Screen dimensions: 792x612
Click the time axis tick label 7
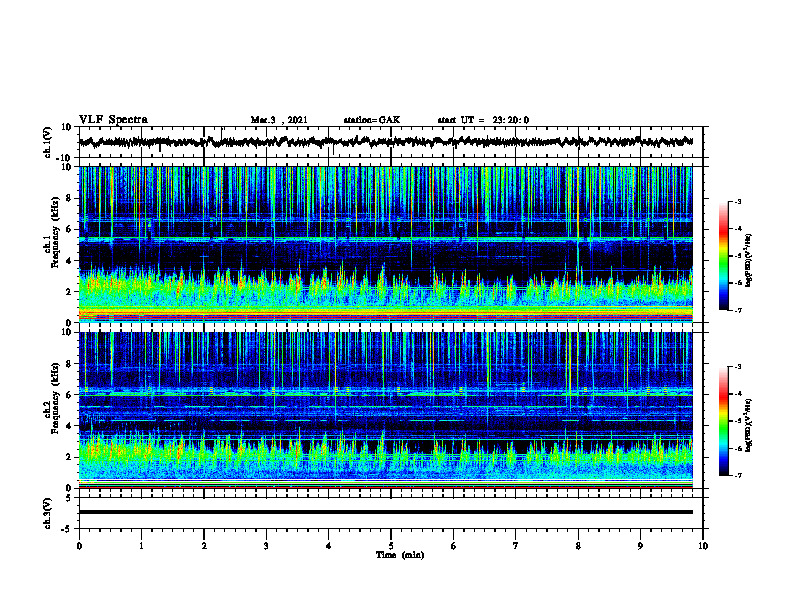pyautogui.click(x=516, y=546)
